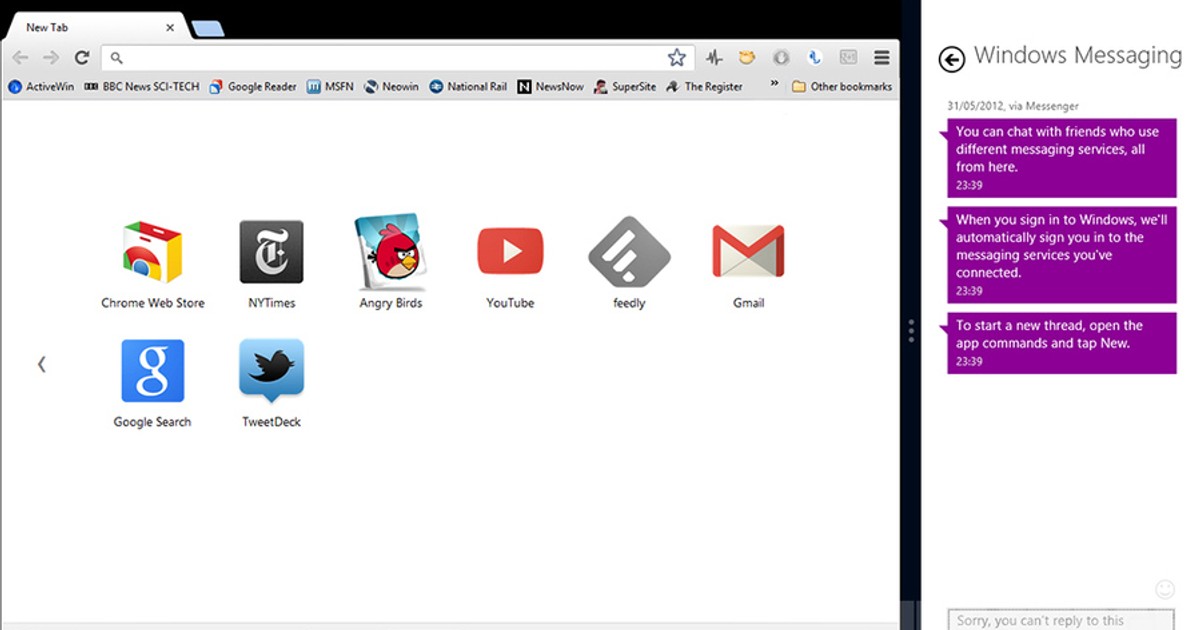Toggle bookmarking with the star icon
This screenshot has height=630, width=1200.
(677, 57)
